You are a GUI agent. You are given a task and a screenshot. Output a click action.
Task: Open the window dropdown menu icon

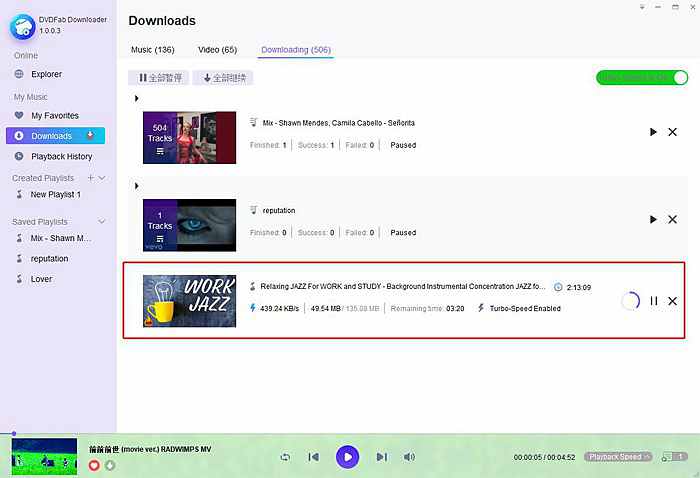point(642,7)
